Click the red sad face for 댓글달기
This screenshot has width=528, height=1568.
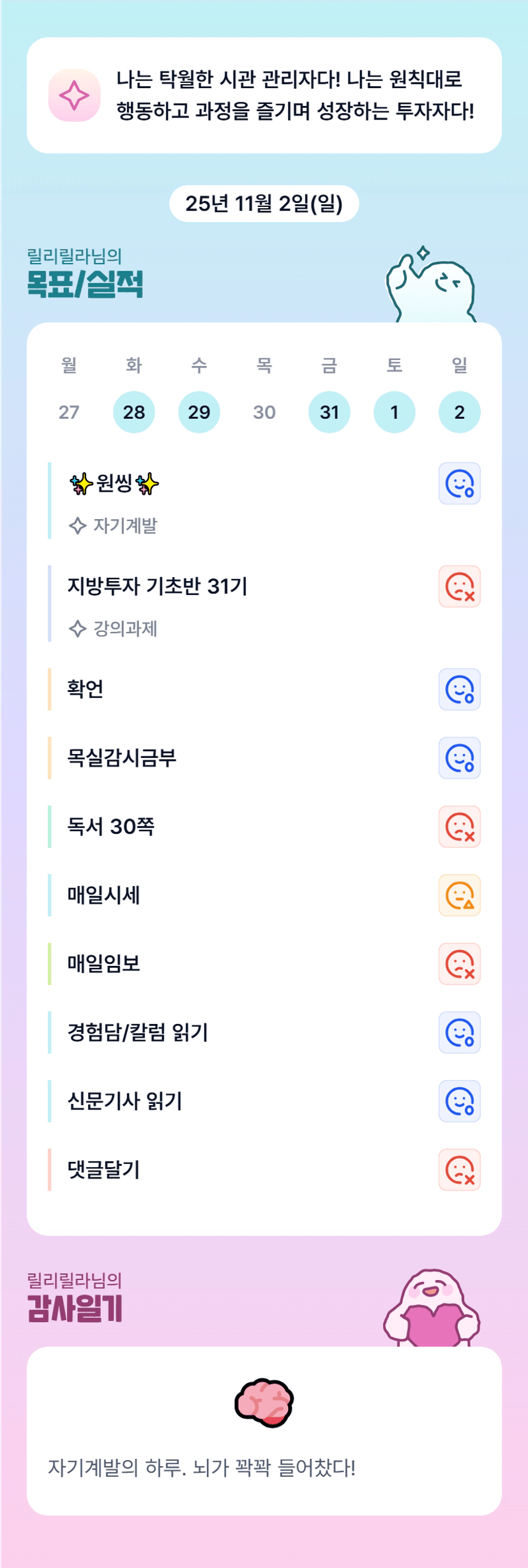(459, 1170)
